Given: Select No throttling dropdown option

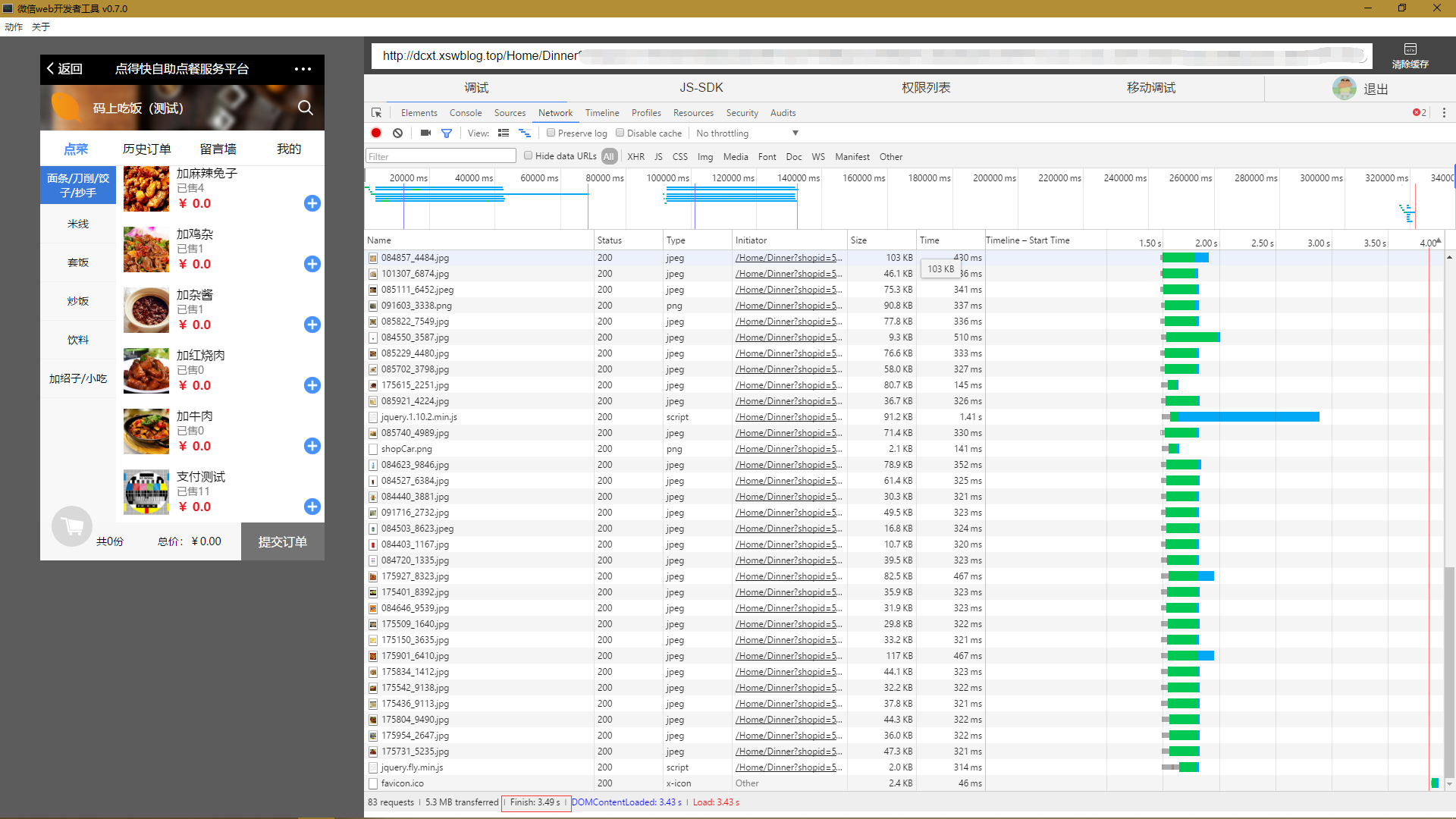Looking at the screenshot, I should 750,134.
